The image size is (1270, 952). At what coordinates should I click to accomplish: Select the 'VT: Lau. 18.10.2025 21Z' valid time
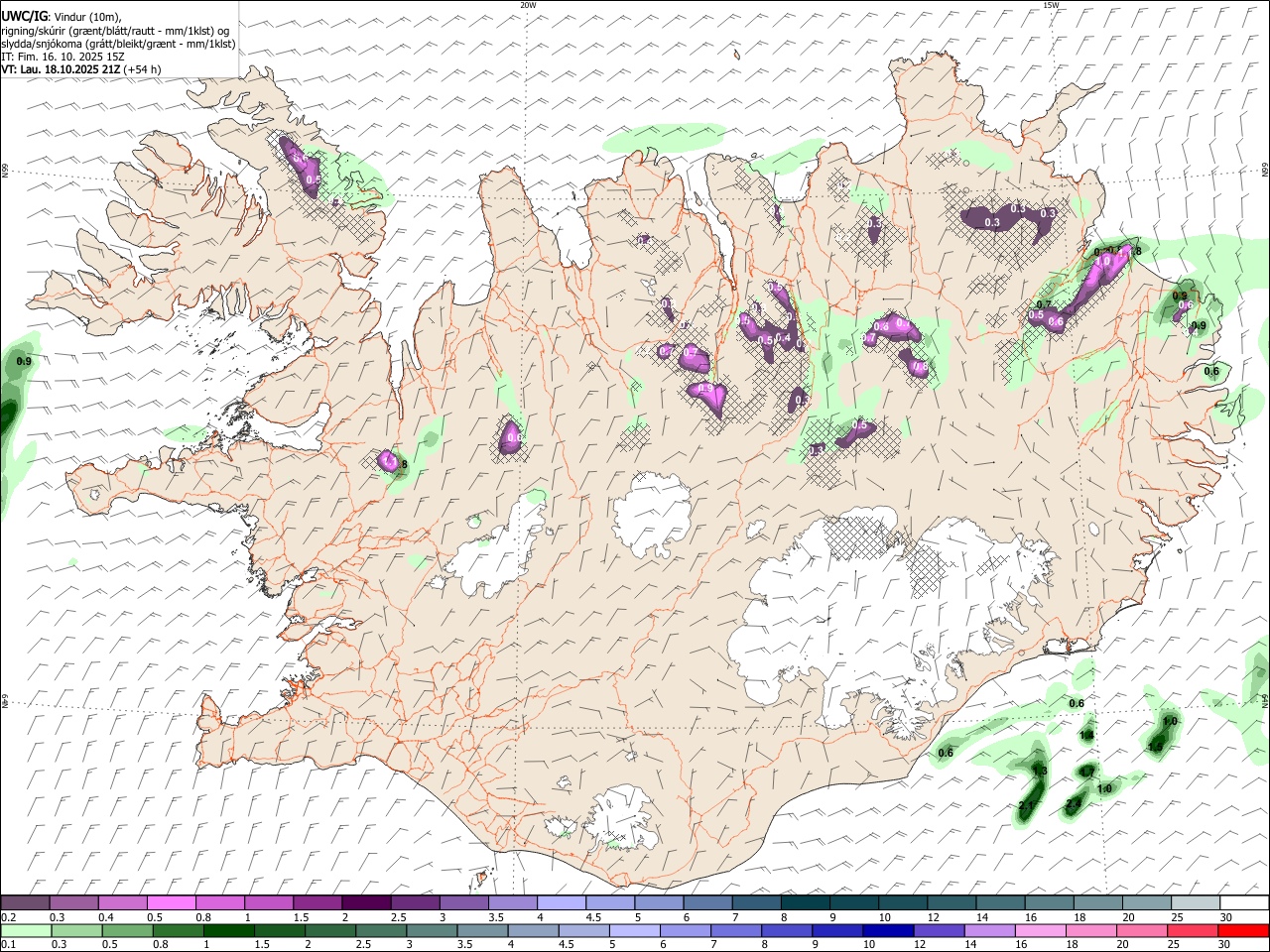coord(61,69)
